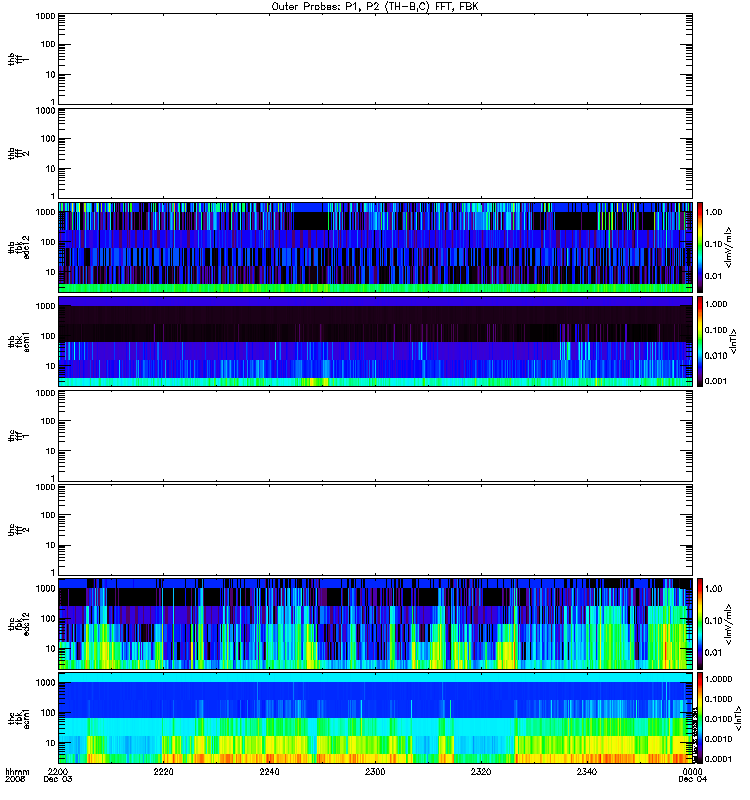Click "0.10" on the thc edc12 colorbar

tap(713, 620)
